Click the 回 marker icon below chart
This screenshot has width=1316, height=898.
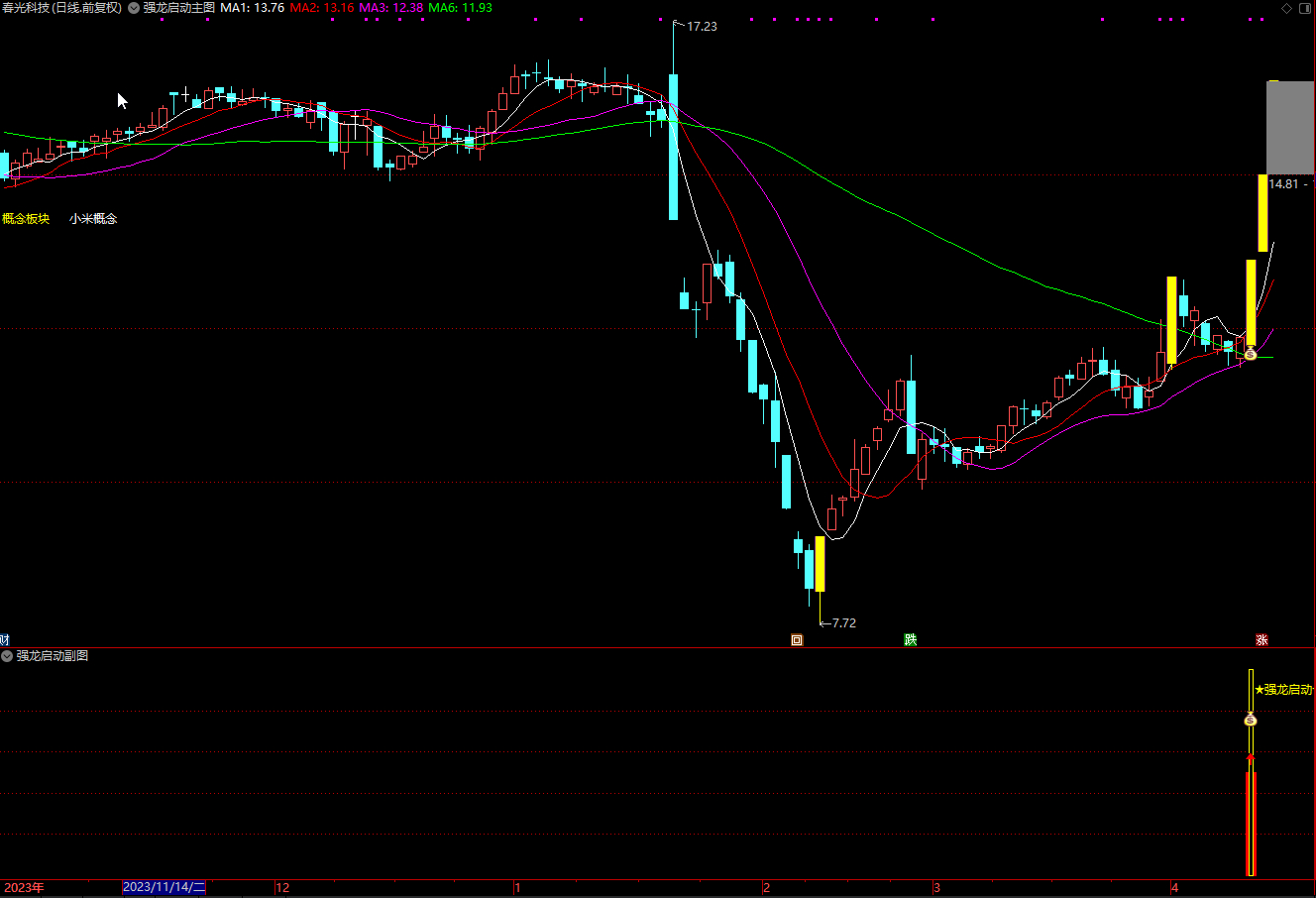pos(796,640)
